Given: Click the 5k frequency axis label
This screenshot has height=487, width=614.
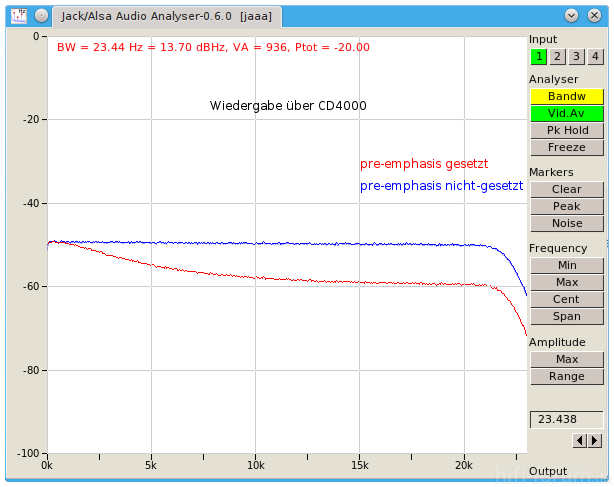Looking at the screenshot, I should 151,465.
